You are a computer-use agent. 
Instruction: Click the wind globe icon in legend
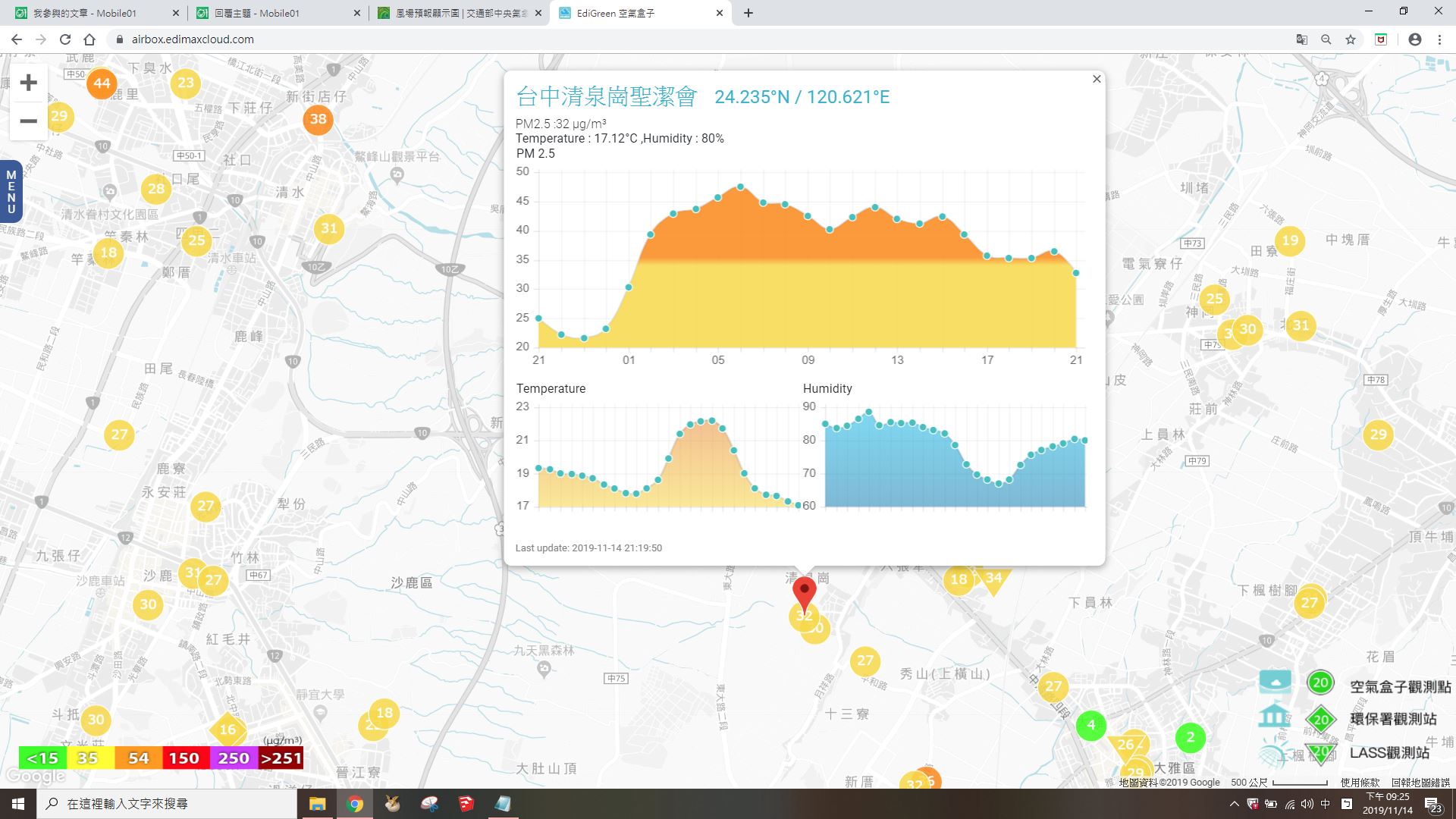coord(1274,752)
